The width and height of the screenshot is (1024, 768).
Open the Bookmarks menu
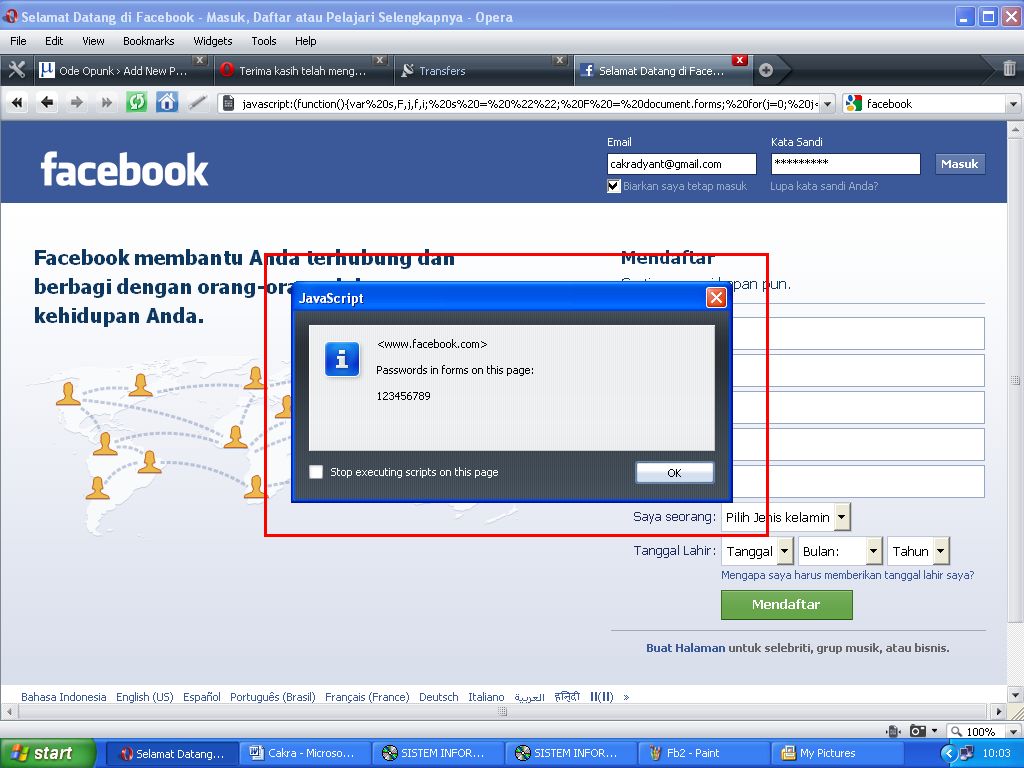149,41
